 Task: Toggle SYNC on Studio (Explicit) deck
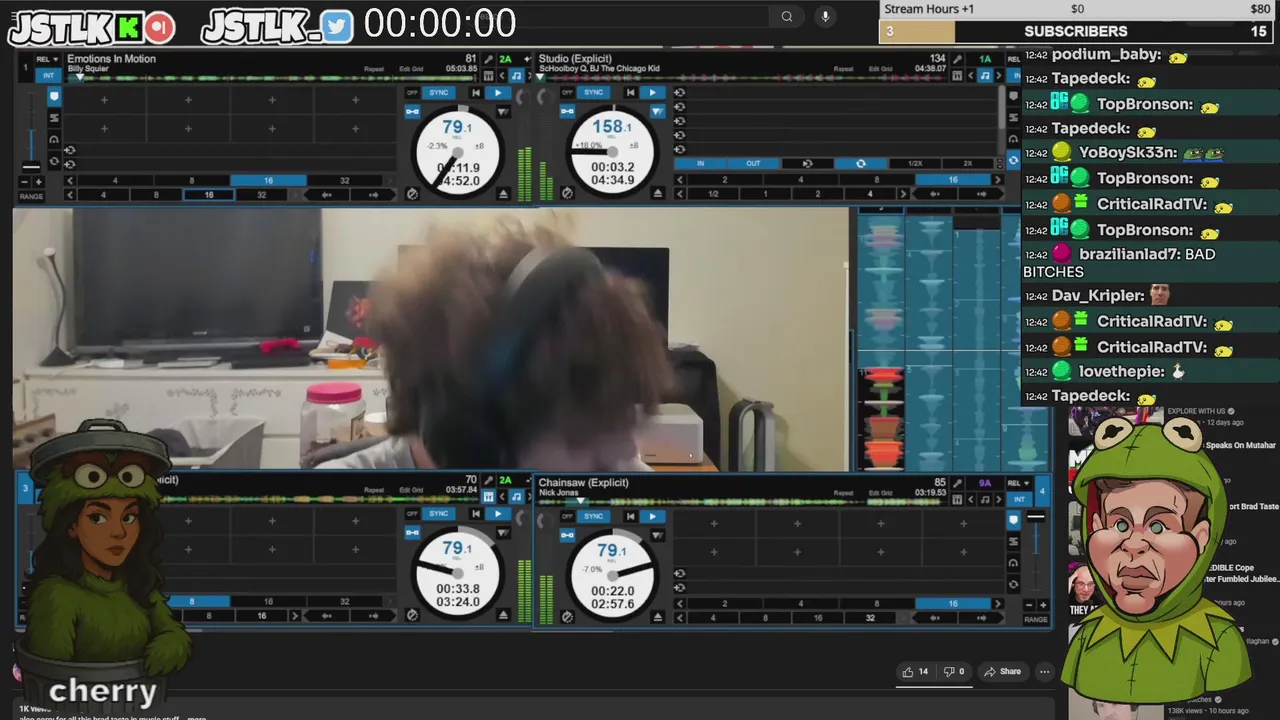[x=594, y=93]
